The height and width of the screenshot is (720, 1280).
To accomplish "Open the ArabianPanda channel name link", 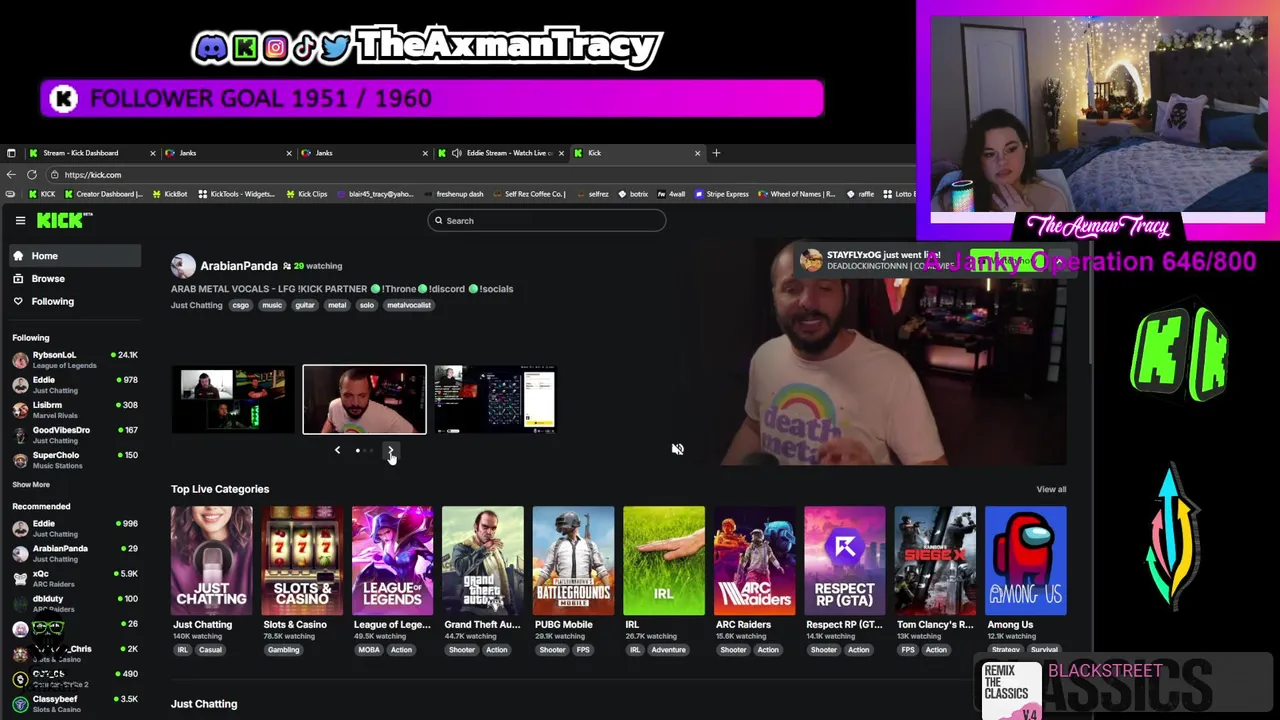I will (x=239, y=266).
